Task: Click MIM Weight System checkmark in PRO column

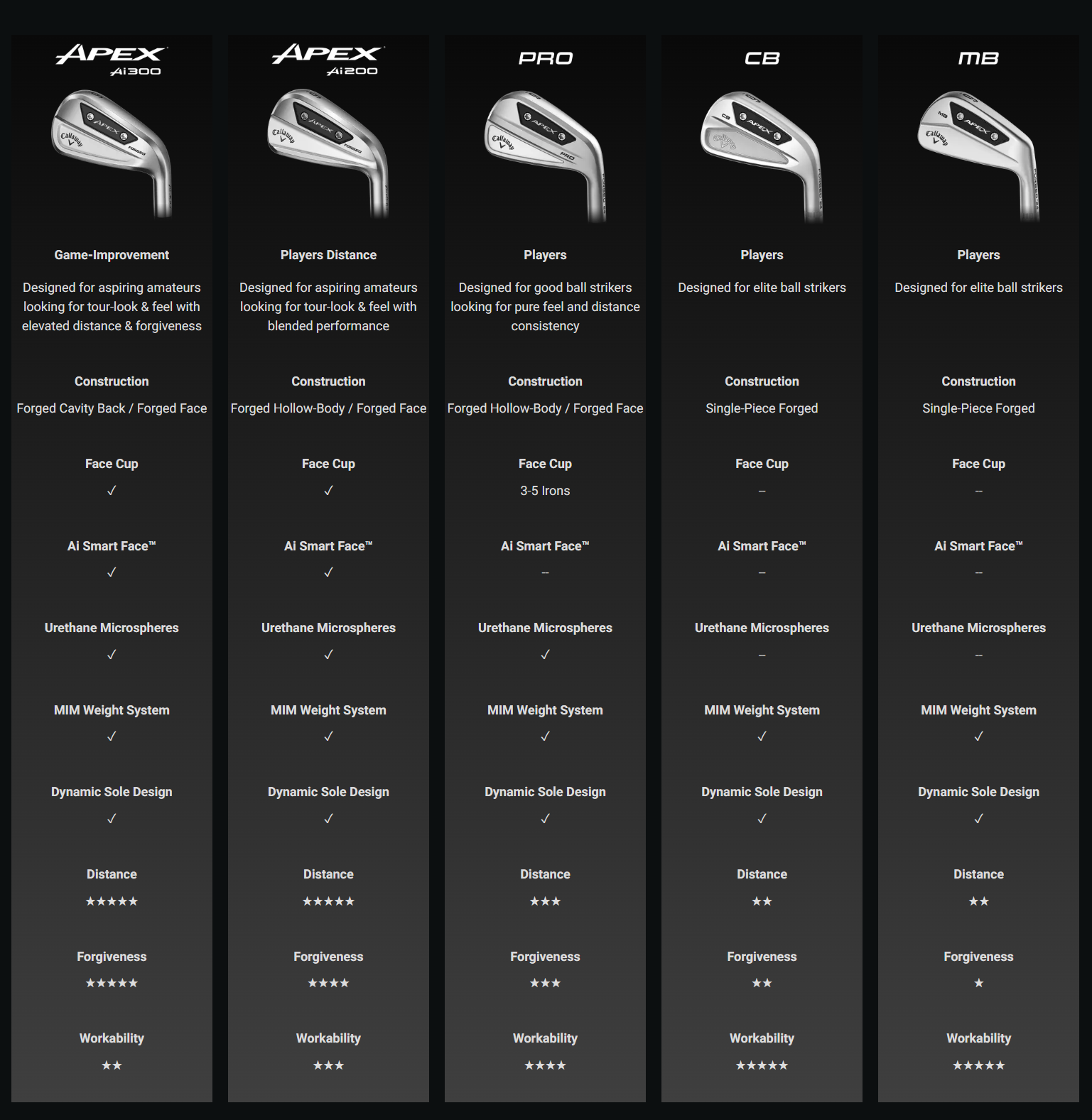Action: pos(545,736)
